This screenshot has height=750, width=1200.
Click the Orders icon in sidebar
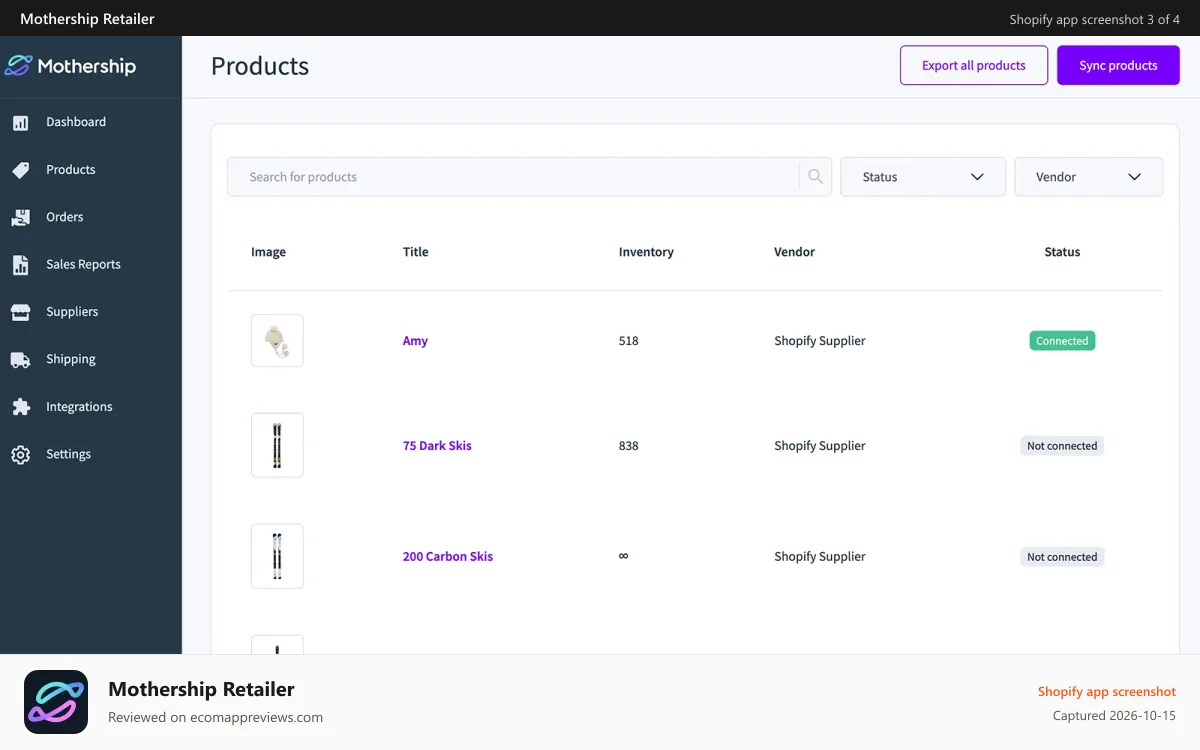pos(20,218)
